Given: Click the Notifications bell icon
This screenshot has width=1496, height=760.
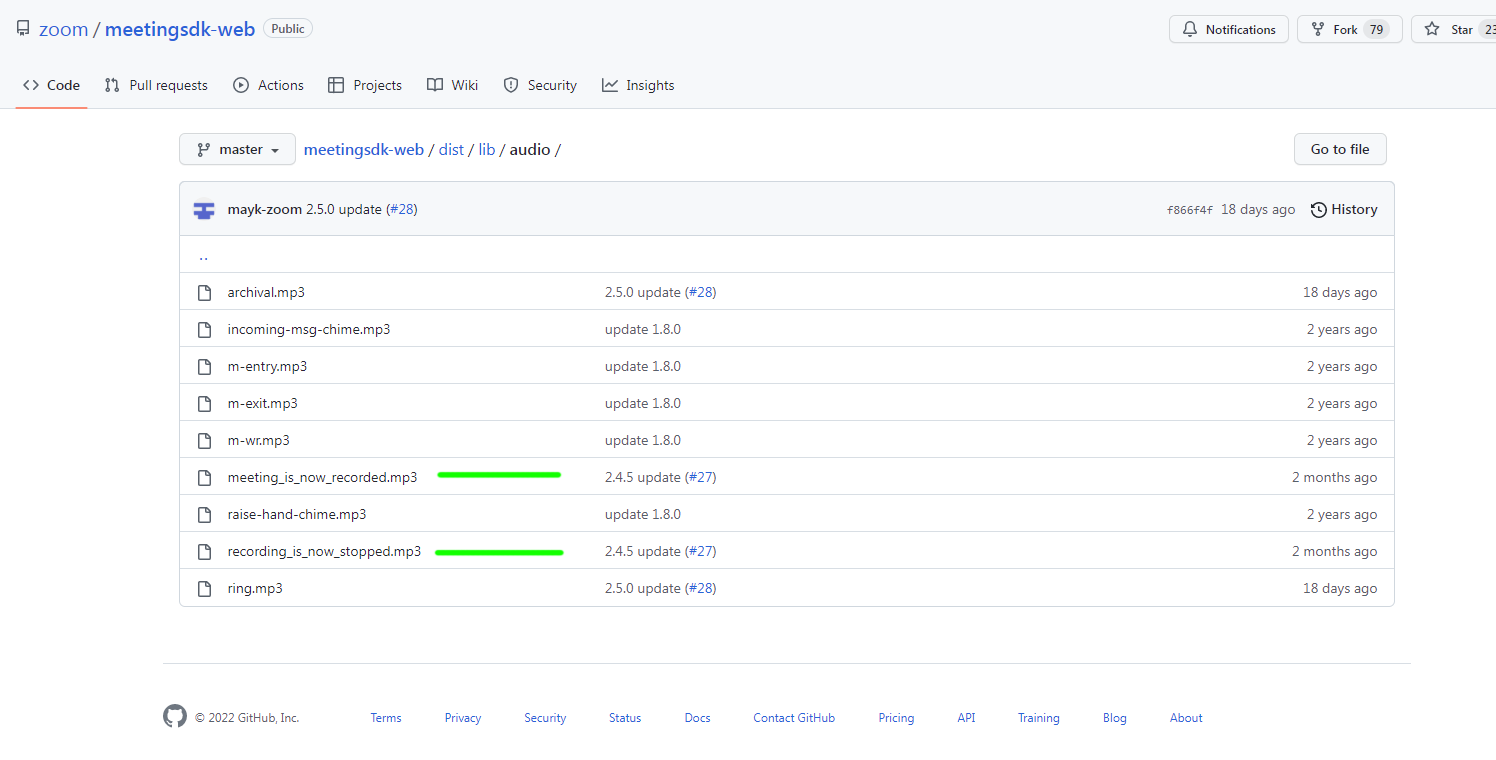Looking at the screenshot, I should tap(1190, 30).
